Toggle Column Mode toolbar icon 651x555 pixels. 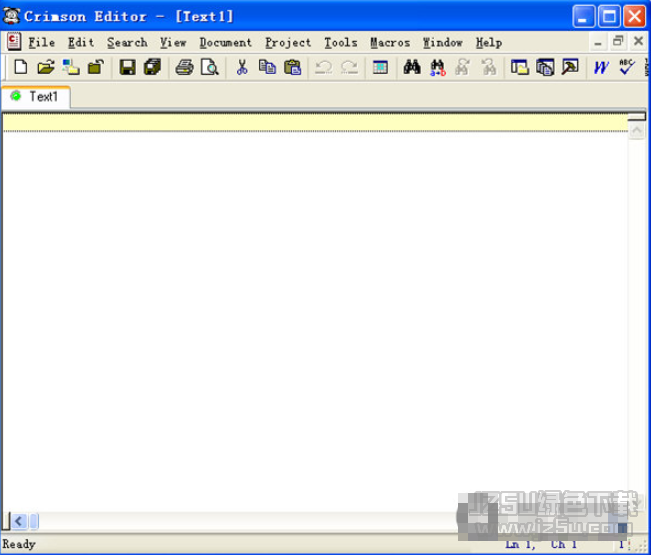tap(380, 67)
